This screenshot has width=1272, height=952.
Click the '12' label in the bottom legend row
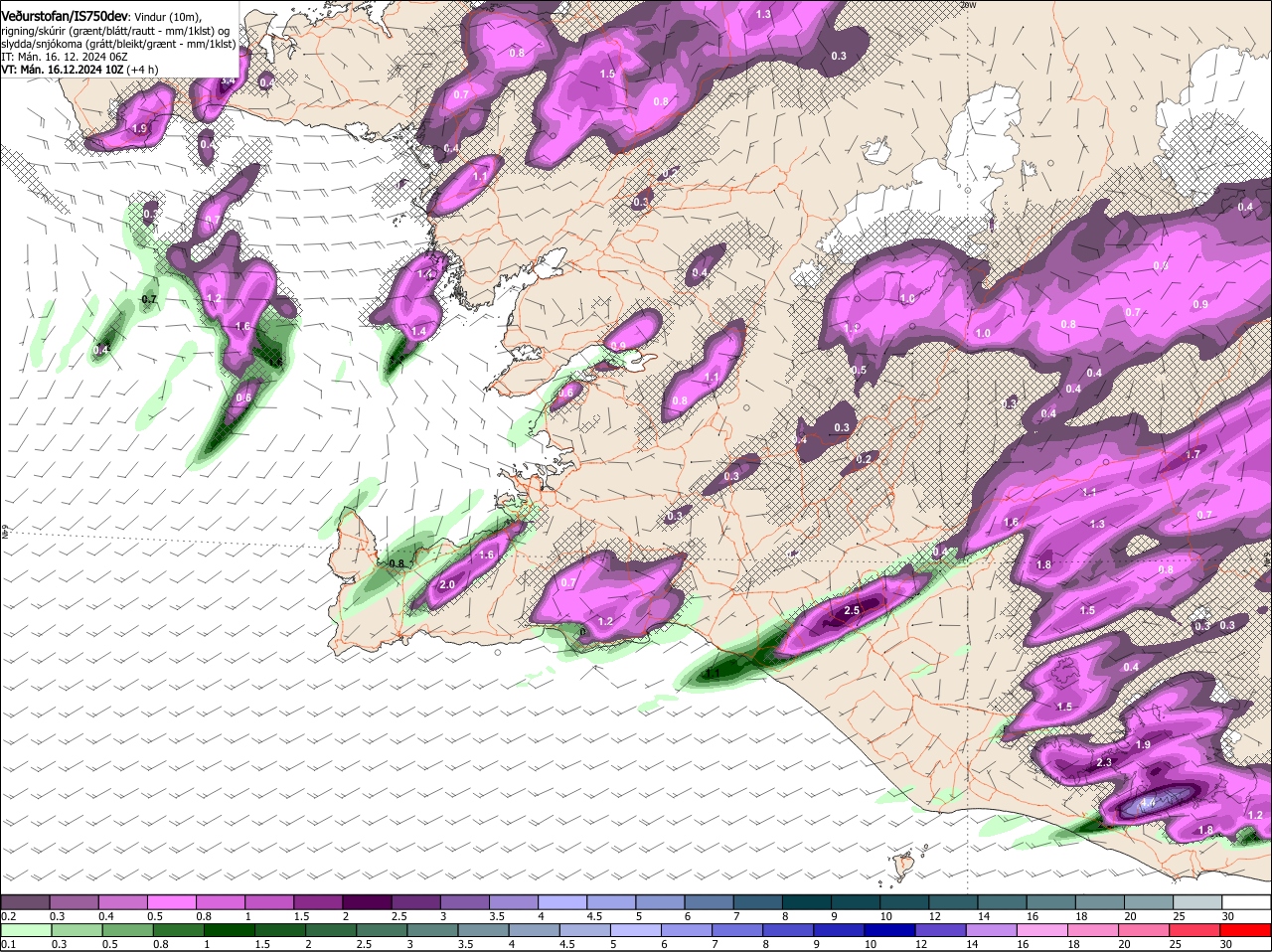[920, 944]
